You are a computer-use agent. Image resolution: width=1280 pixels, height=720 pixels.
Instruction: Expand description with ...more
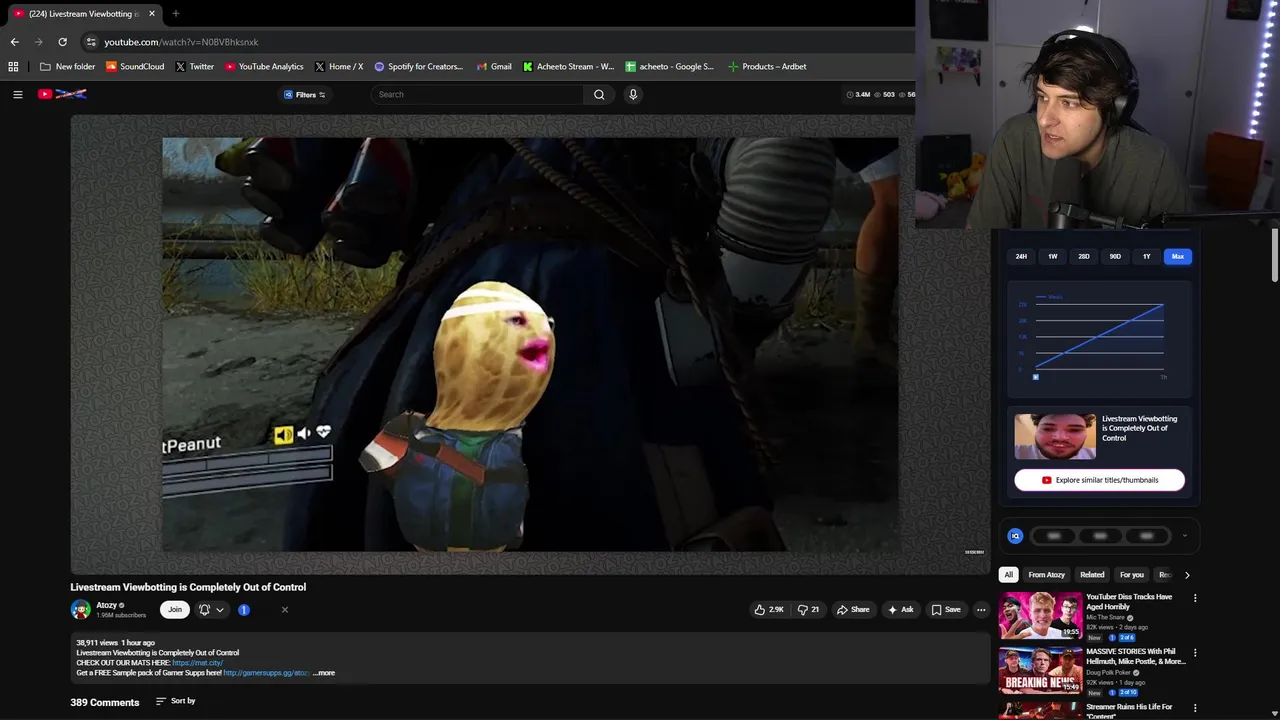point(324,673)
